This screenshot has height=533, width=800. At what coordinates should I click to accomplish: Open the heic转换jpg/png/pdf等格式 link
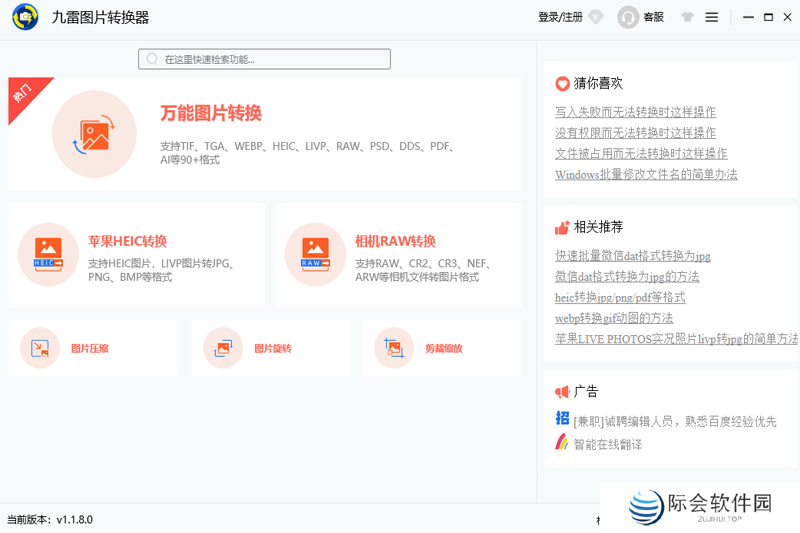pyautogui.click(x=620, y=297)
